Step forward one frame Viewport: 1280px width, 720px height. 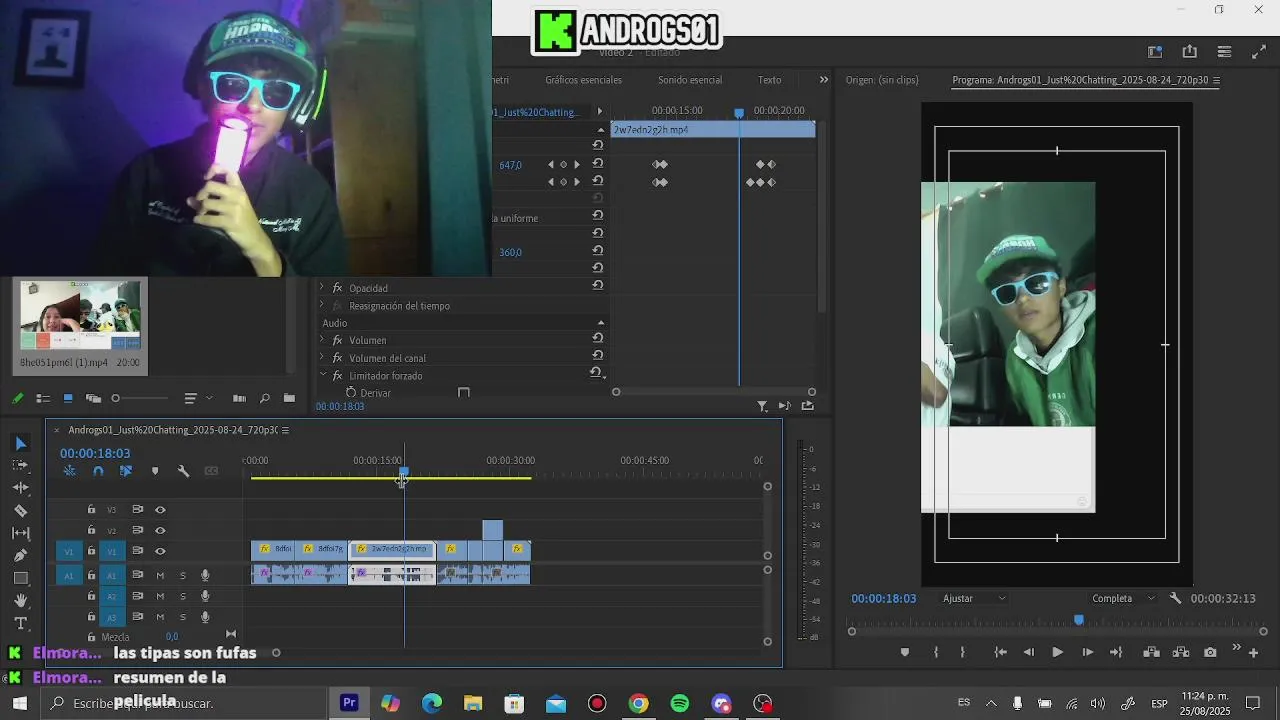(1087, 652)
